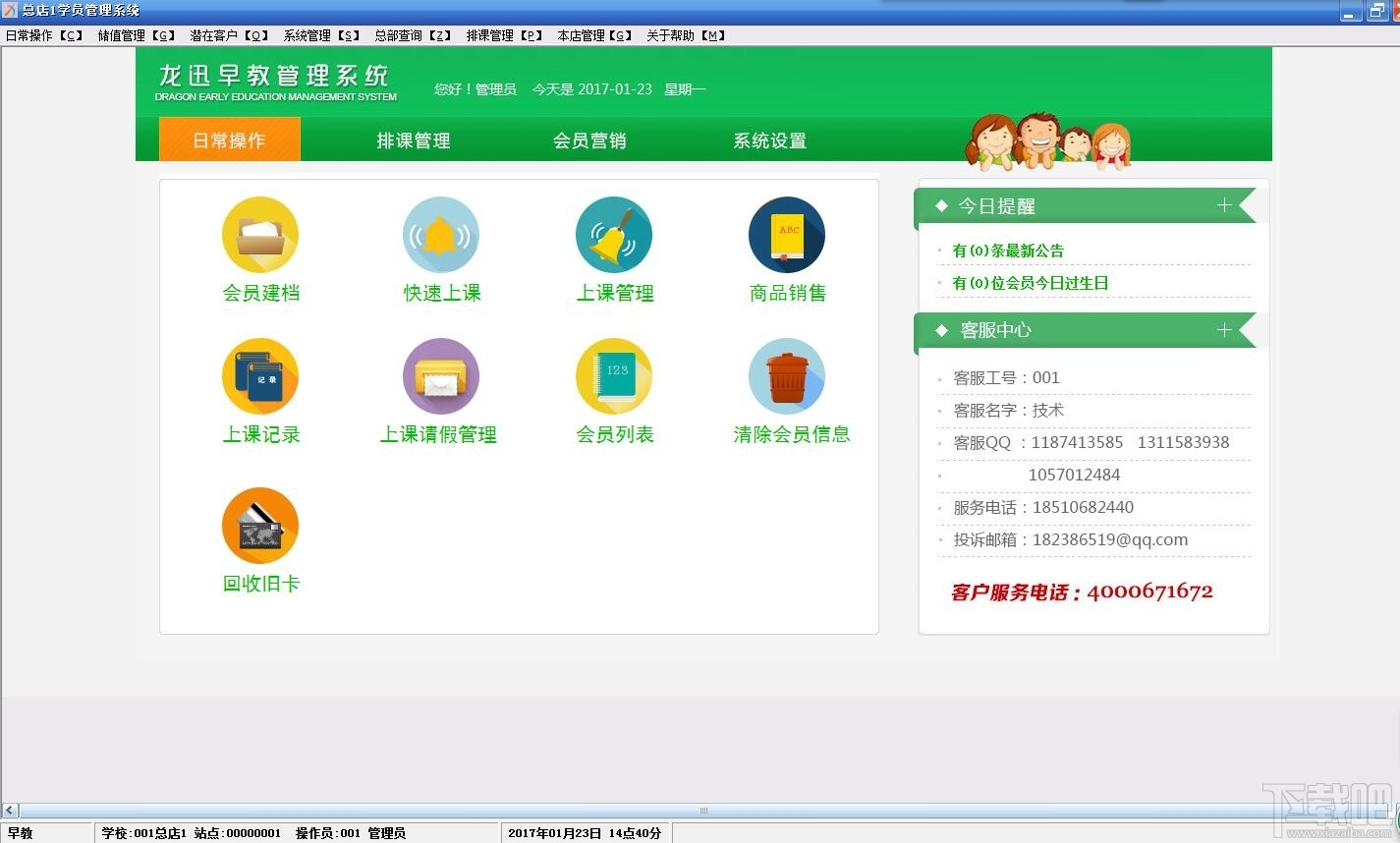Open the 有(0)条最新公告 link
Image resolution: width=1400 pixels, height=843 pixels.
tap(1008, 251)
